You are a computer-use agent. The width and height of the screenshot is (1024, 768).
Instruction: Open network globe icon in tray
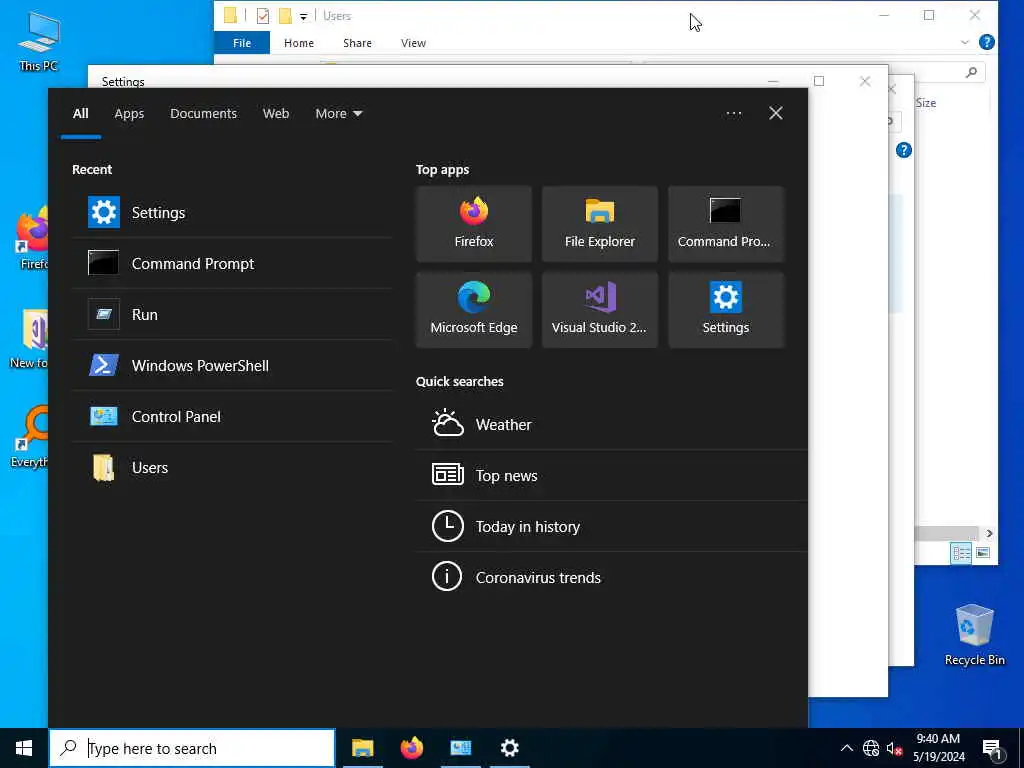(x=871, y=748)
